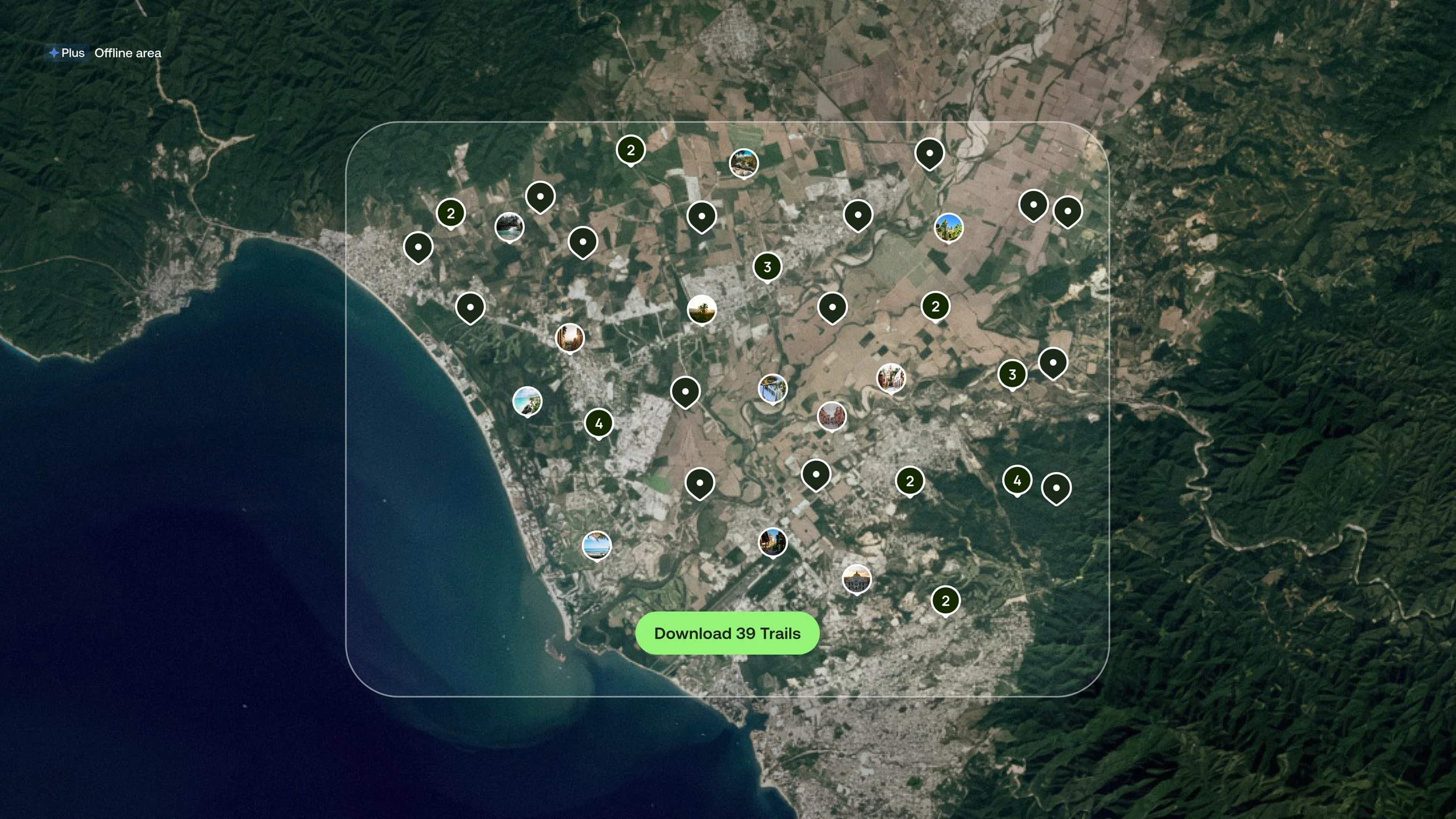The image size is (1456, 819).
Task: Expand the '4' cluster near the turquoise beach photo
Action: [599, 423]
